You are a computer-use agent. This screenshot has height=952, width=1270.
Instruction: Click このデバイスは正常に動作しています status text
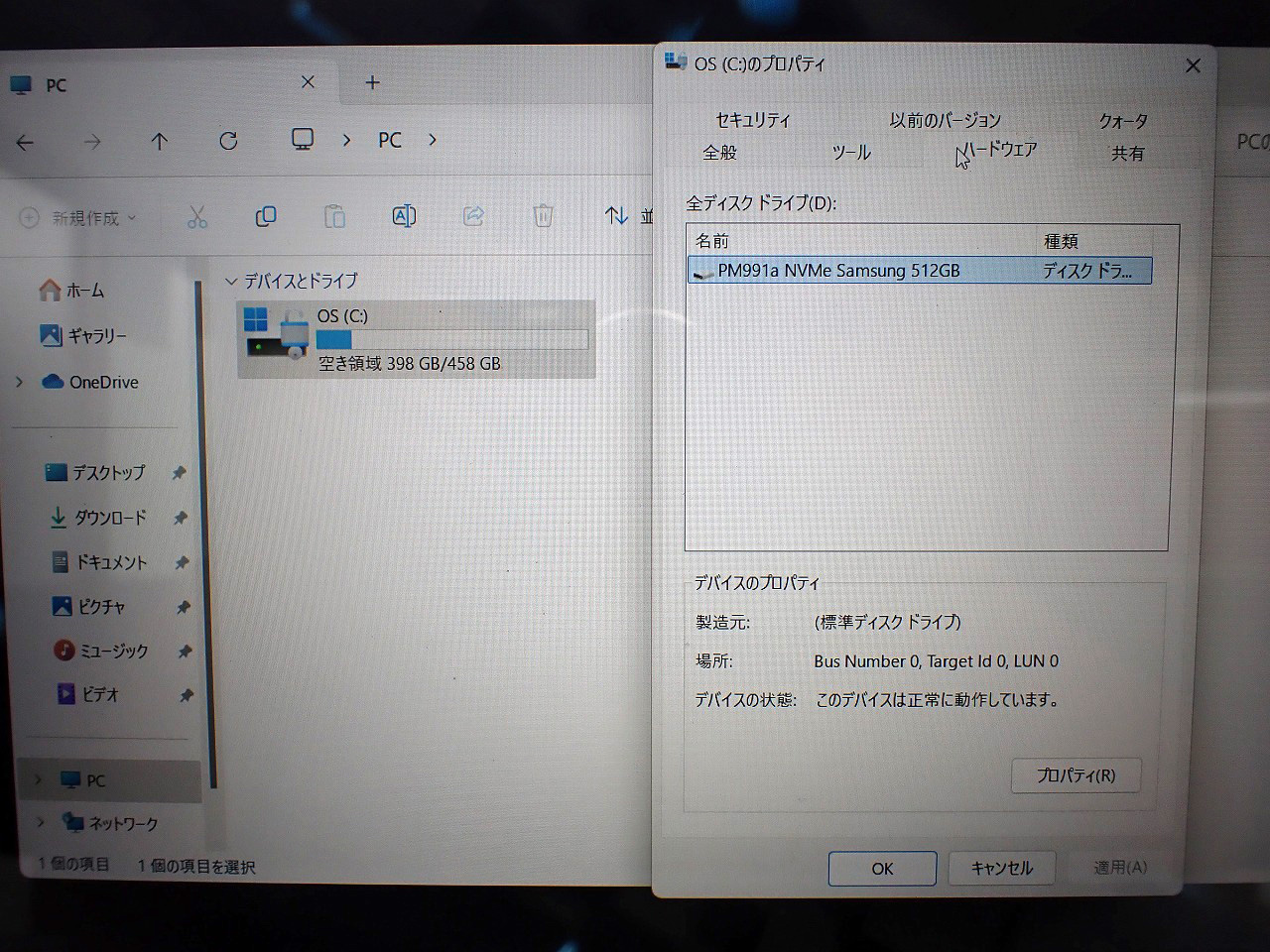937,700
